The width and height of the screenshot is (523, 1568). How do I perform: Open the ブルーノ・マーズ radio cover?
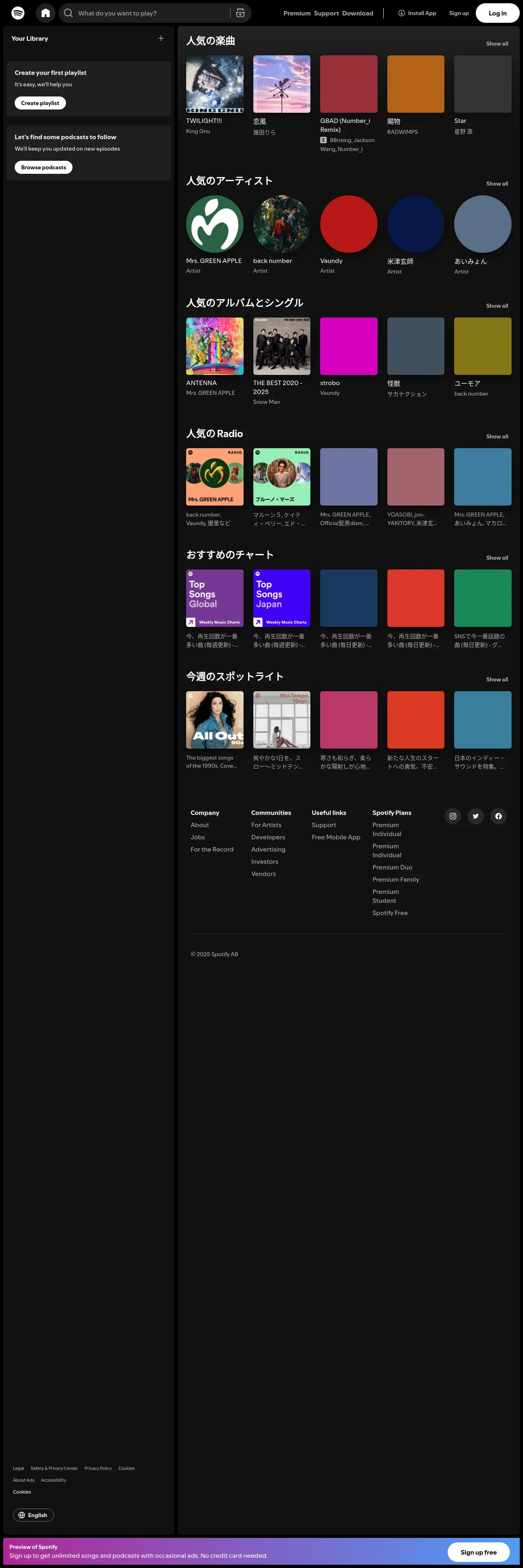(282, 477)
